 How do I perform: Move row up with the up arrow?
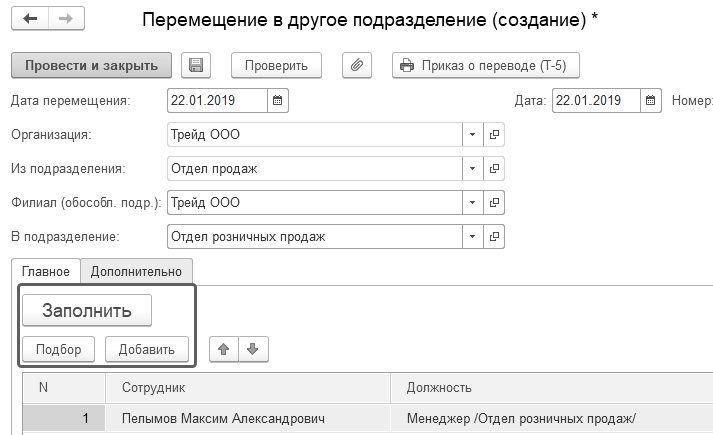point(224,349)
